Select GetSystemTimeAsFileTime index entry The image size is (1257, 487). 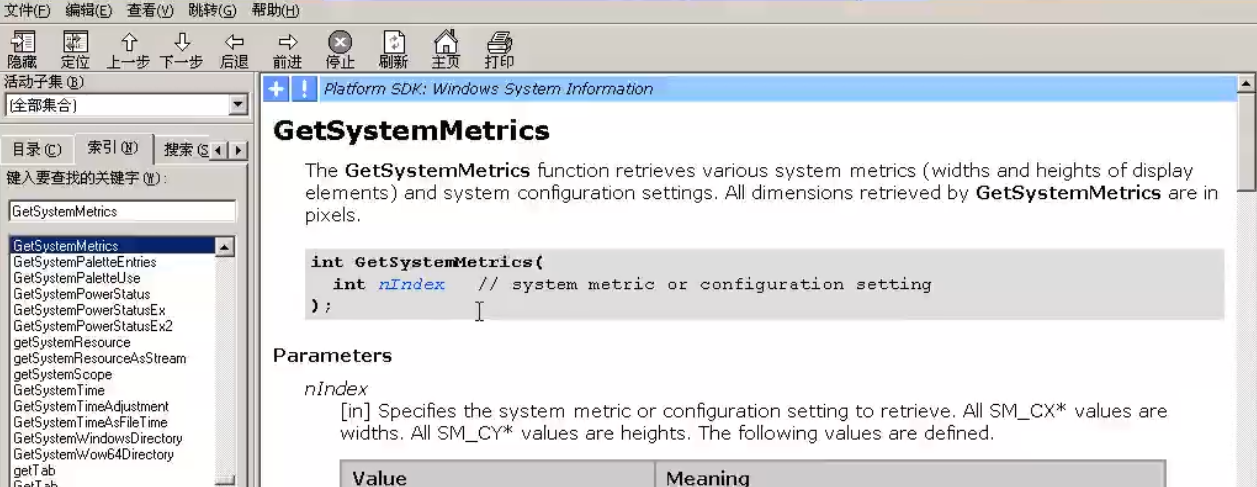pyautogui.click(x=91, y=422)
